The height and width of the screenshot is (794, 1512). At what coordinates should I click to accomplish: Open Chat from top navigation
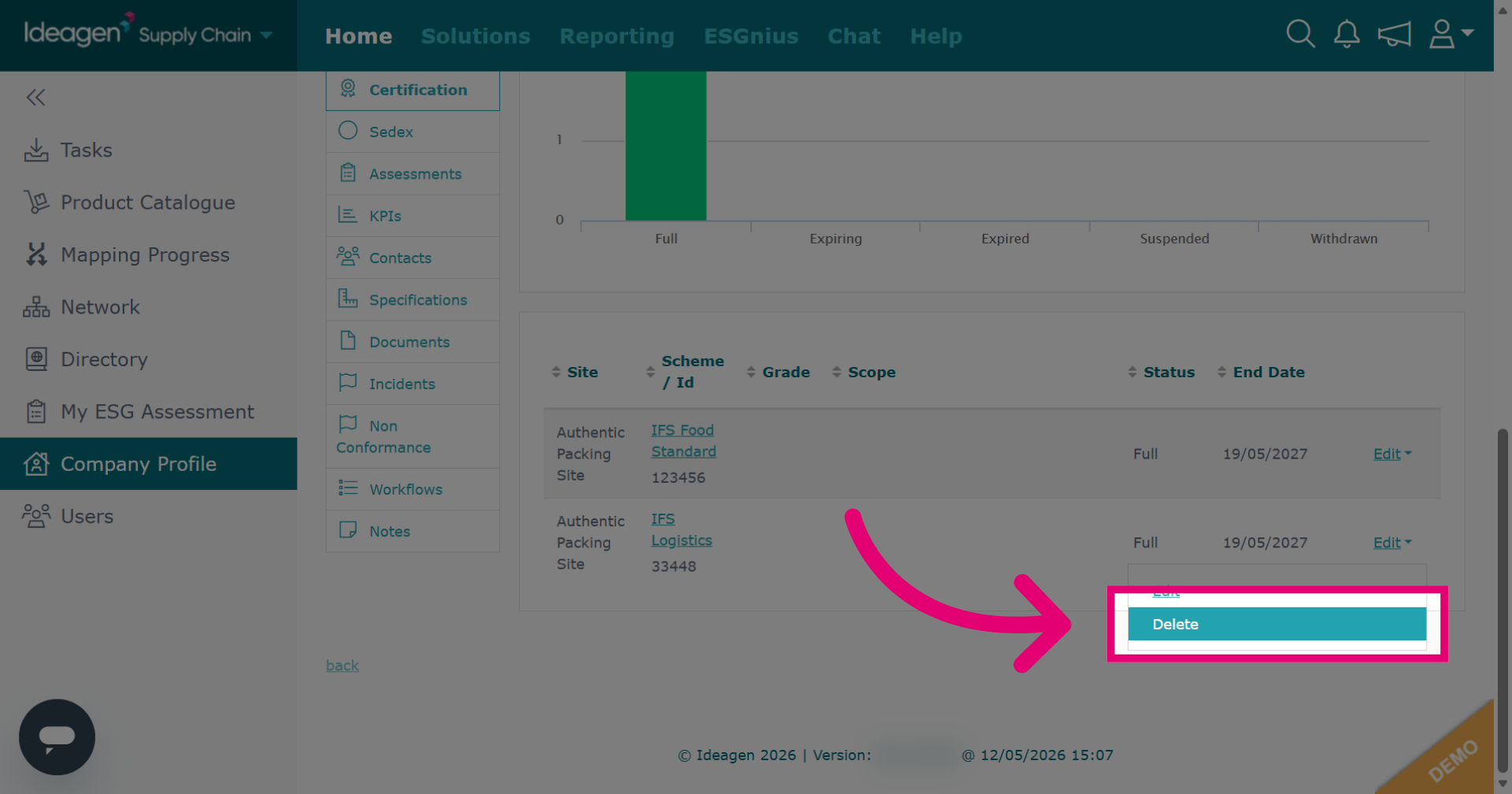854,36
